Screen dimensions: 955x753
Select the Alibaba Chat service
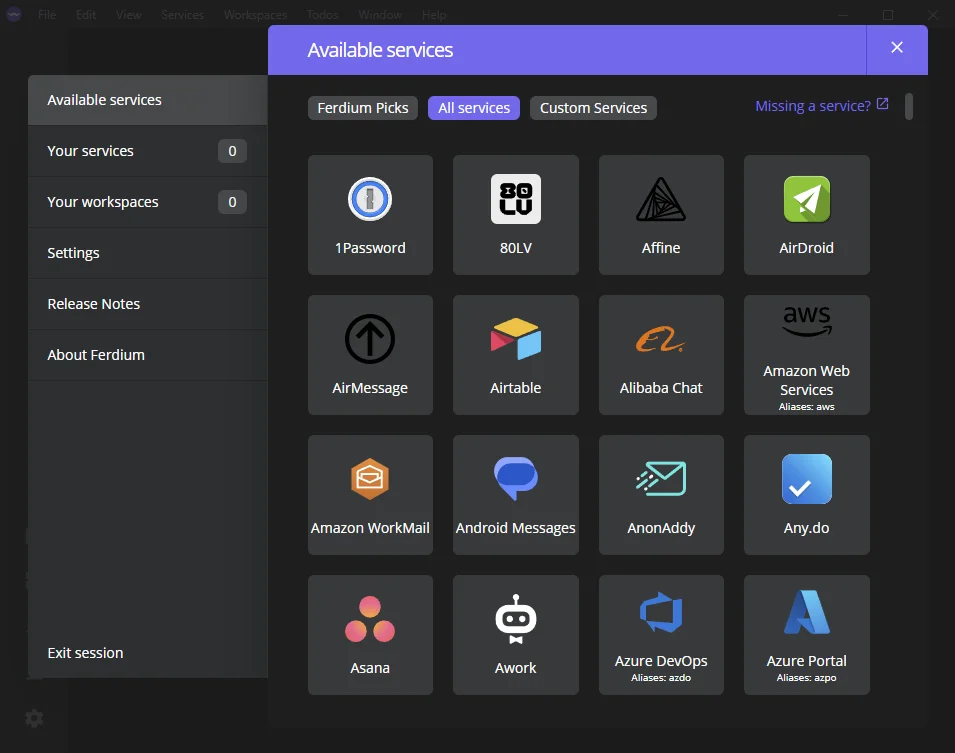(661, 355)
